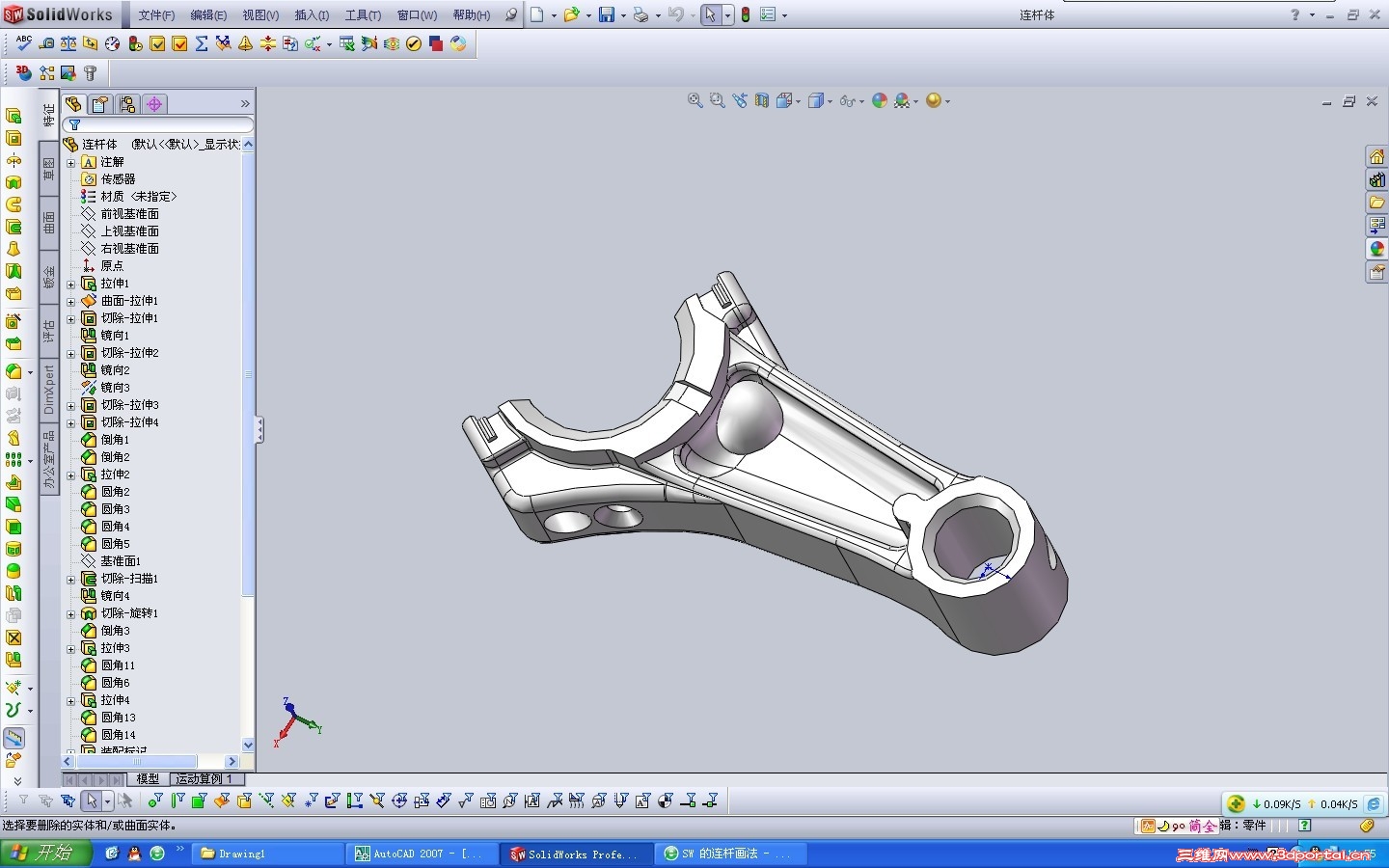Open the Save dropdown arrow
The image size is (1389, 868).
pos(623,15)
